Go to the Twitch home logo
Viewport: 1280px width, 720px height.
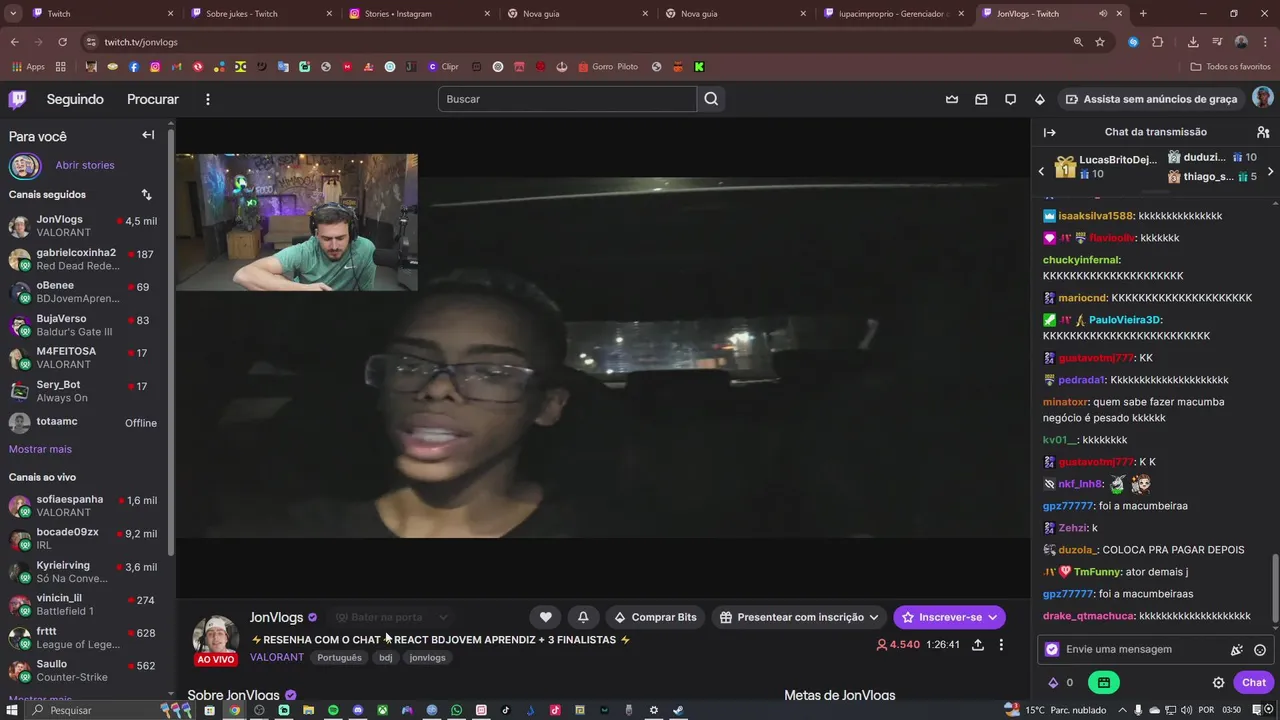18,99
